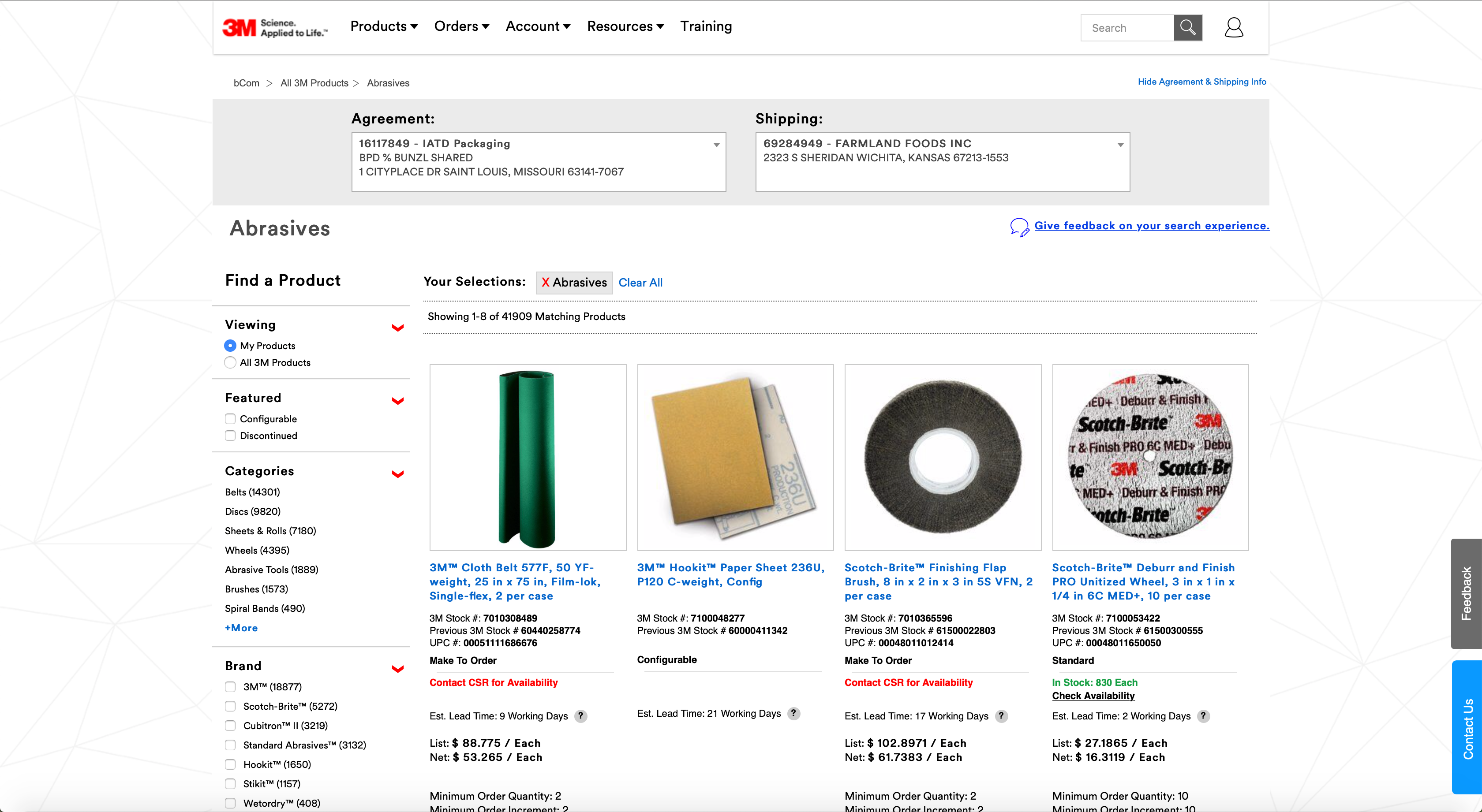Open the Feedback side tab
Viewport: 1482px width, 812px height.
point(1467,593)
